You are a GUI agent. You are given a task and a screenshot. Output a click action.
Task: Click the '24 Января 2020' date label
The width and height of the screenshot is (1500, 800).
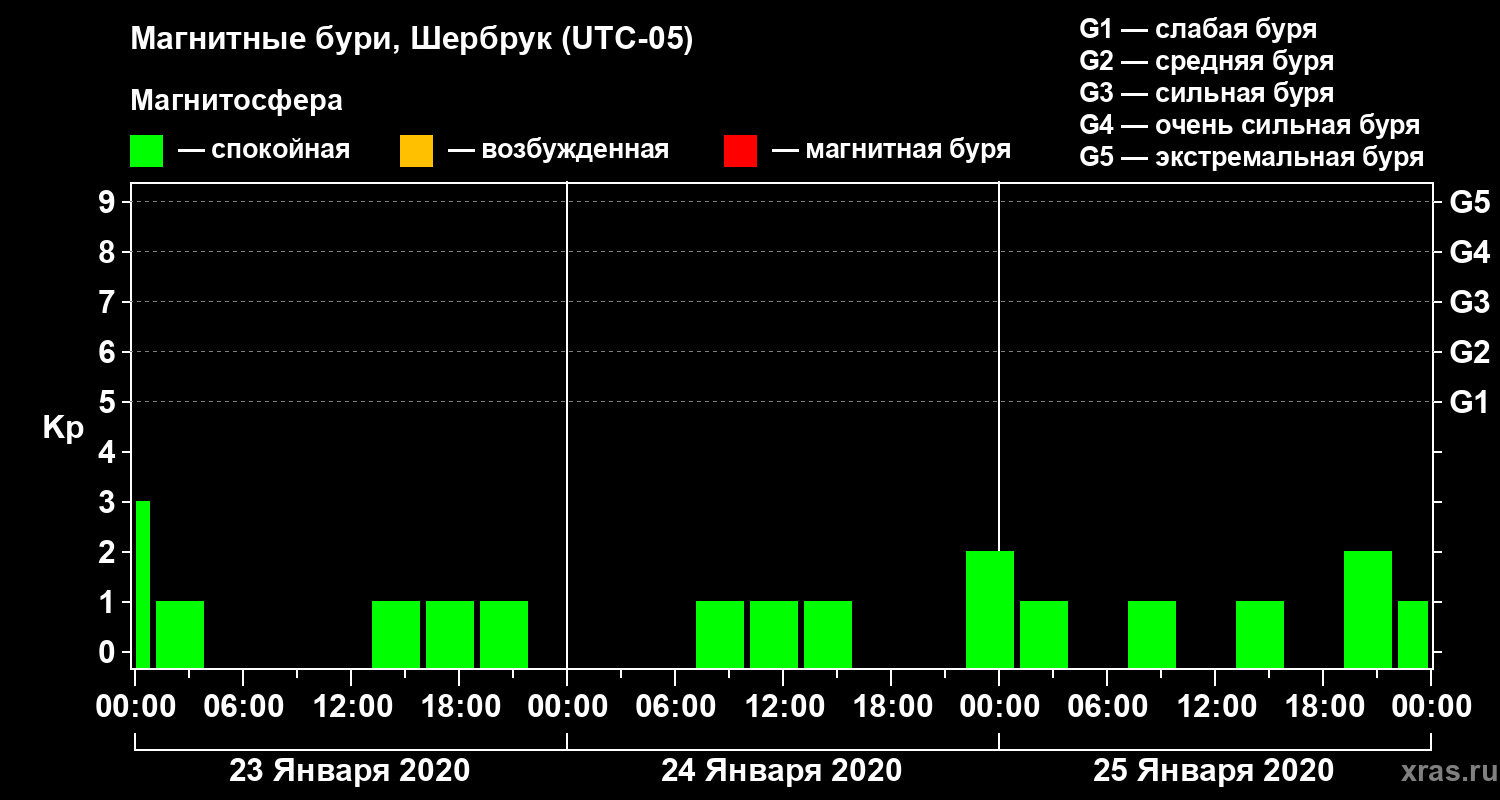[781, 771]
